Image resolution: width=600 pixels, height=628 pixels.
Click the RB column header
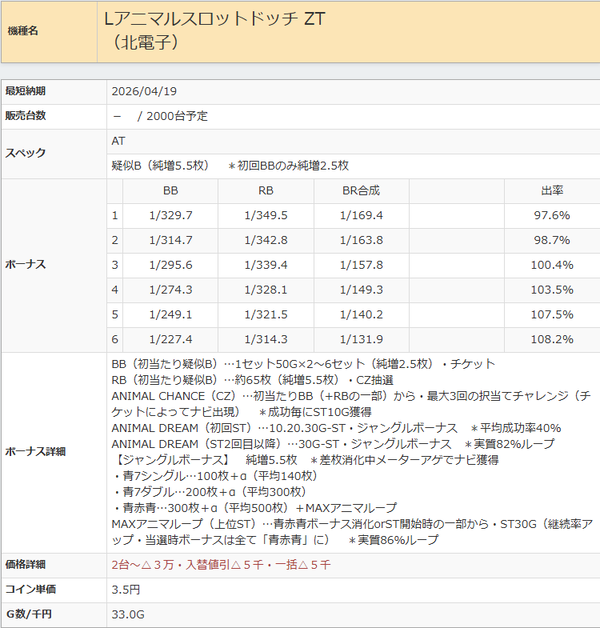266,191
